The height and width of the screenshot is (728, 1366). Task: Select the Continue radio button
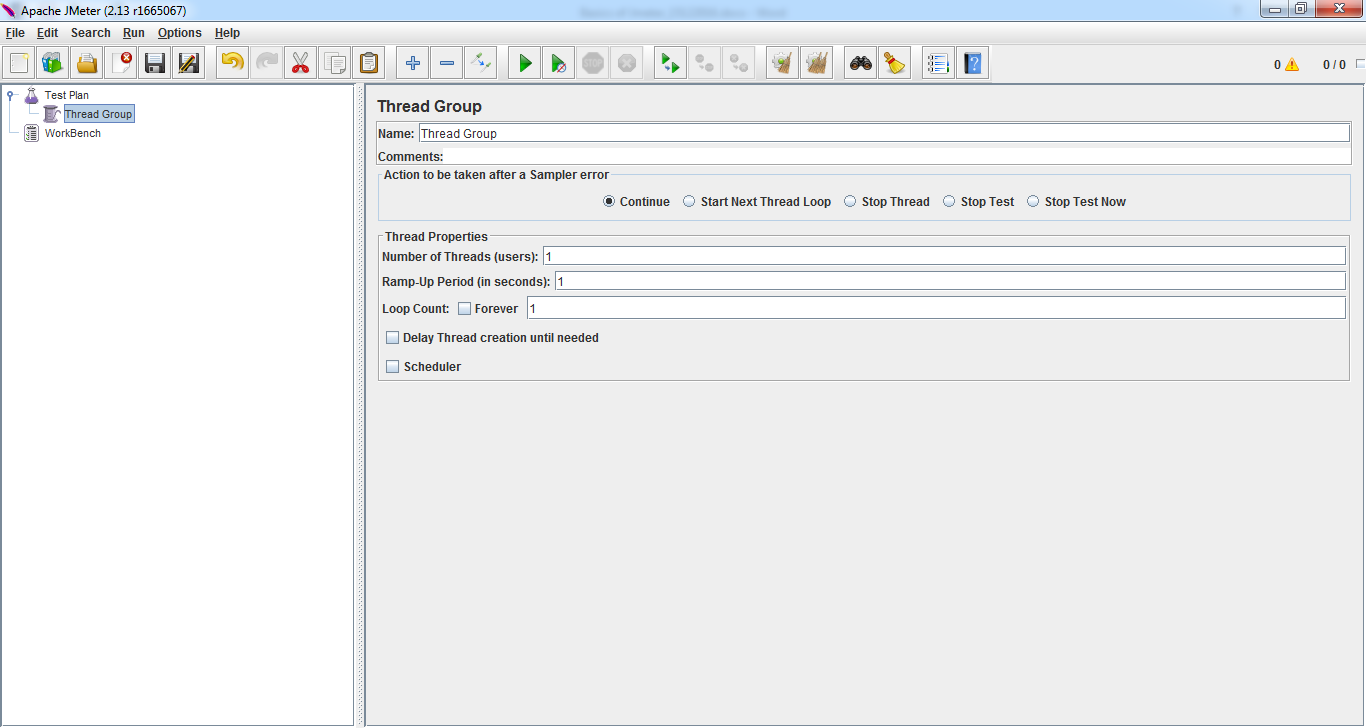coord(609,201)
